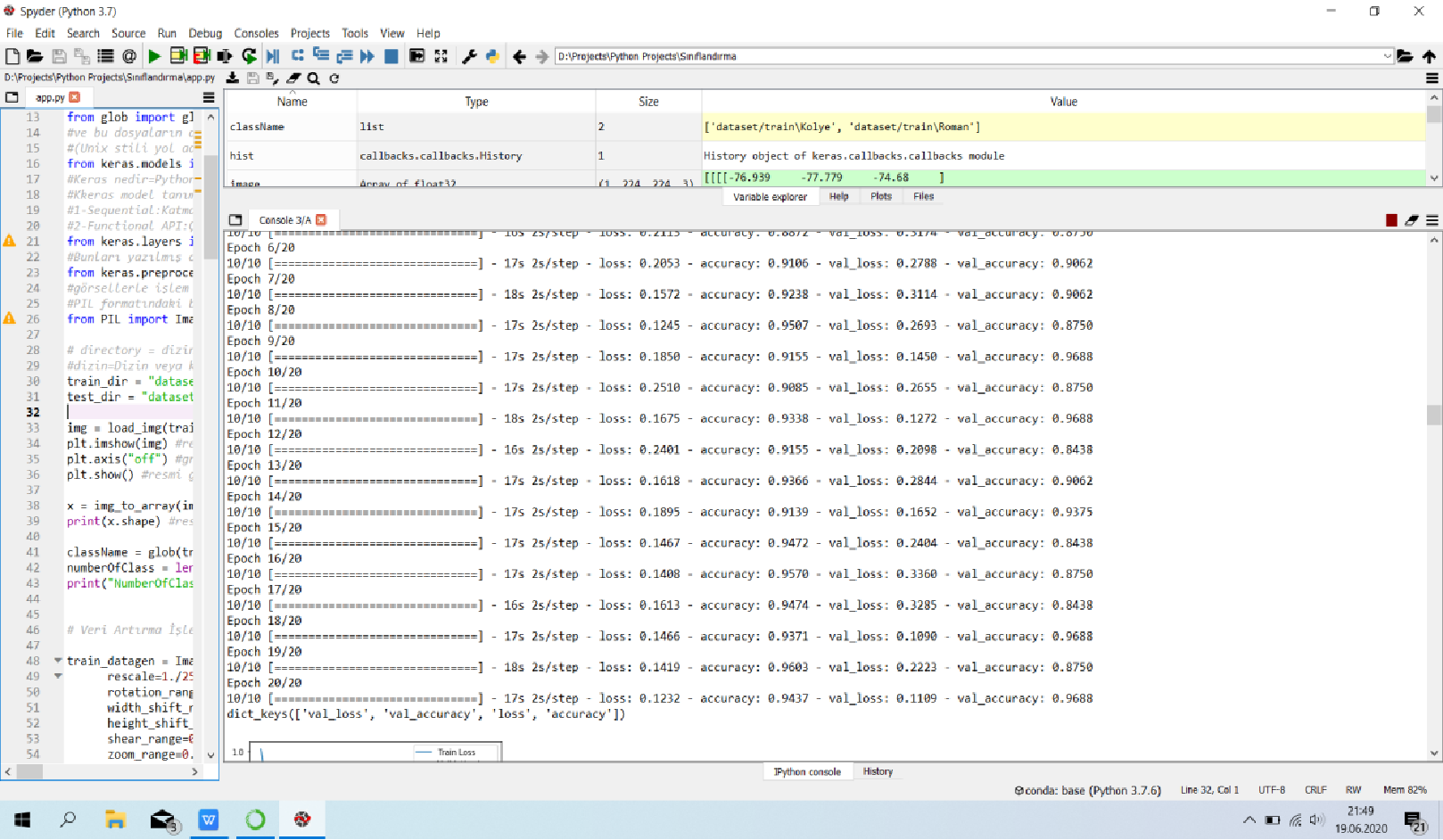Open the Tools menu
Screen dimensions: 1443x840
click(x=355, y=33)
